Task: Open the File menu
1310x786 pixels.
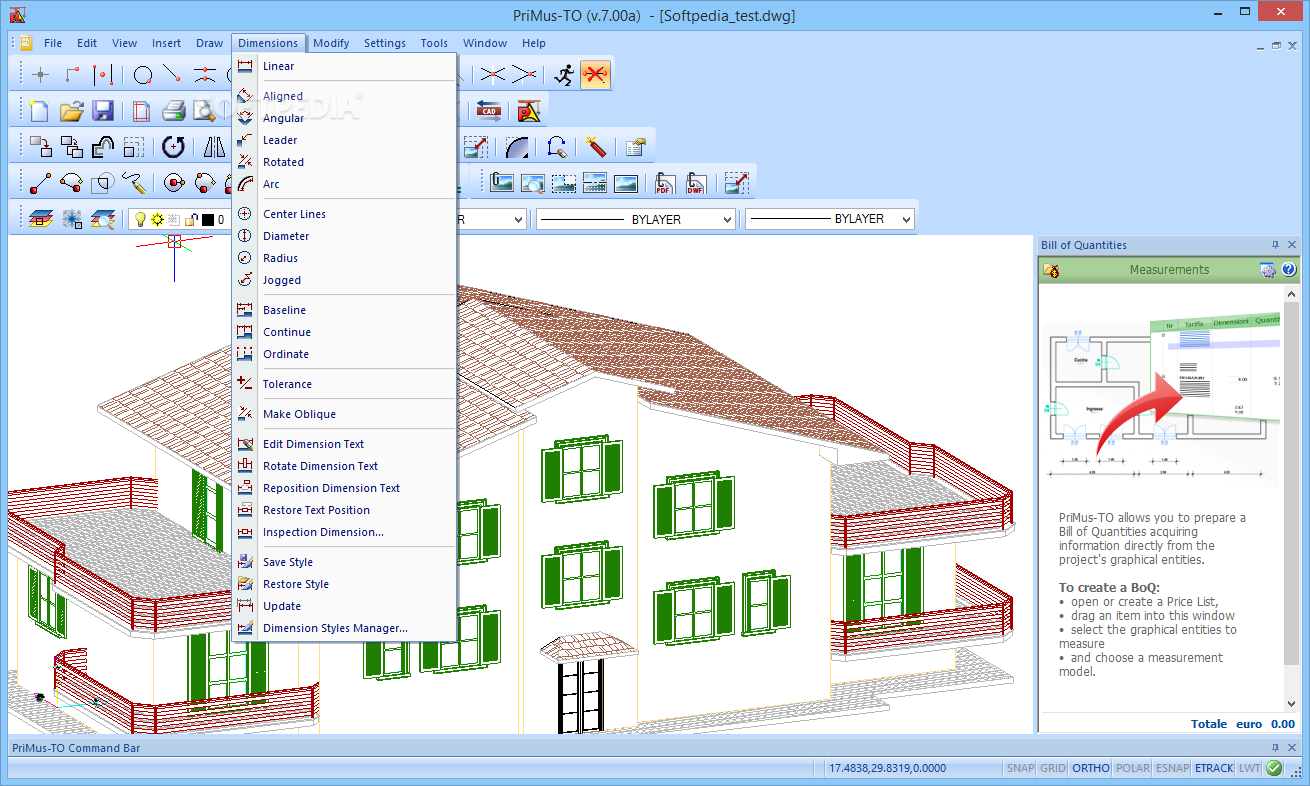Action: (53, 43)
